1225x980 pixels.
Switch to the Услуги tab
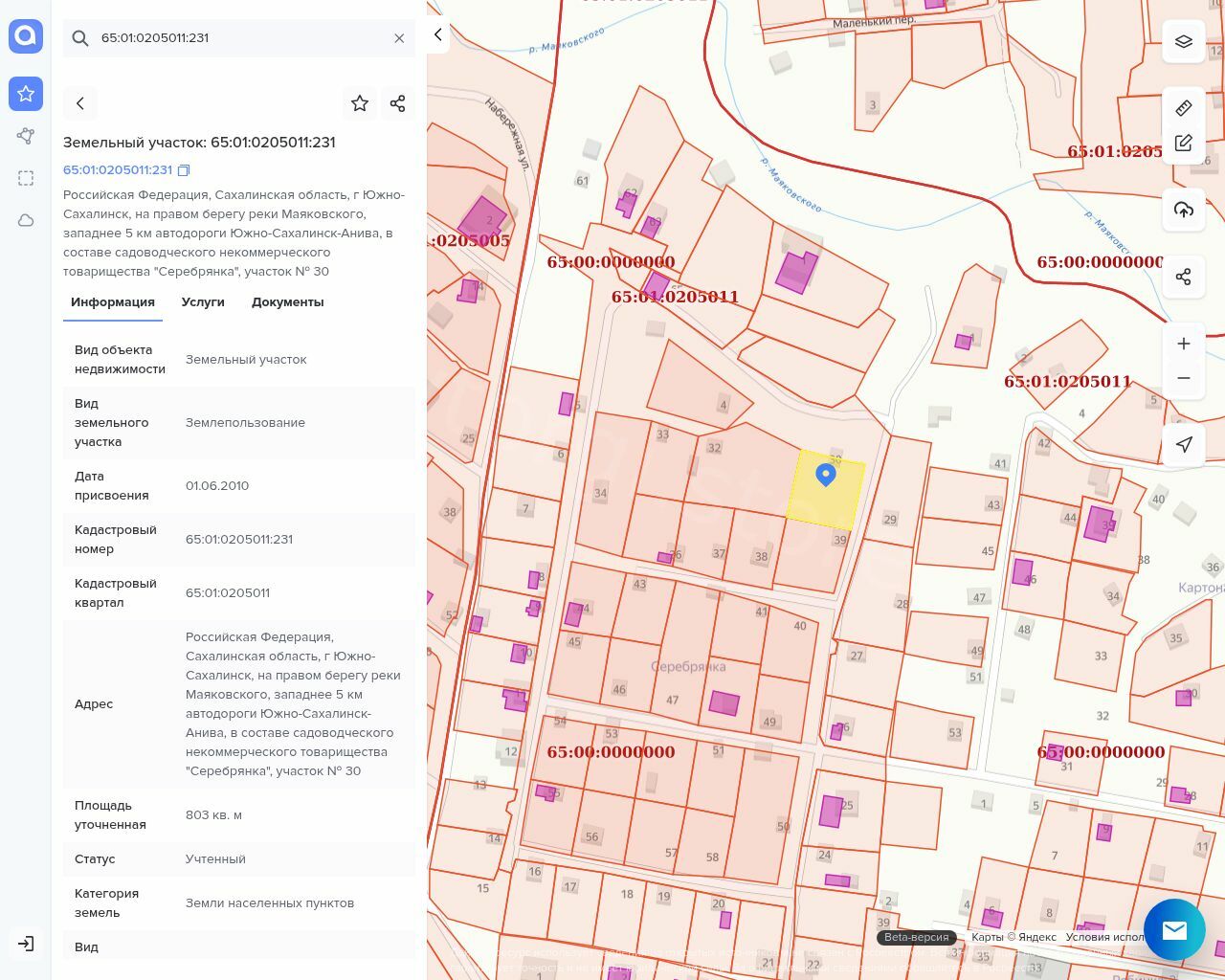[203, 302]
